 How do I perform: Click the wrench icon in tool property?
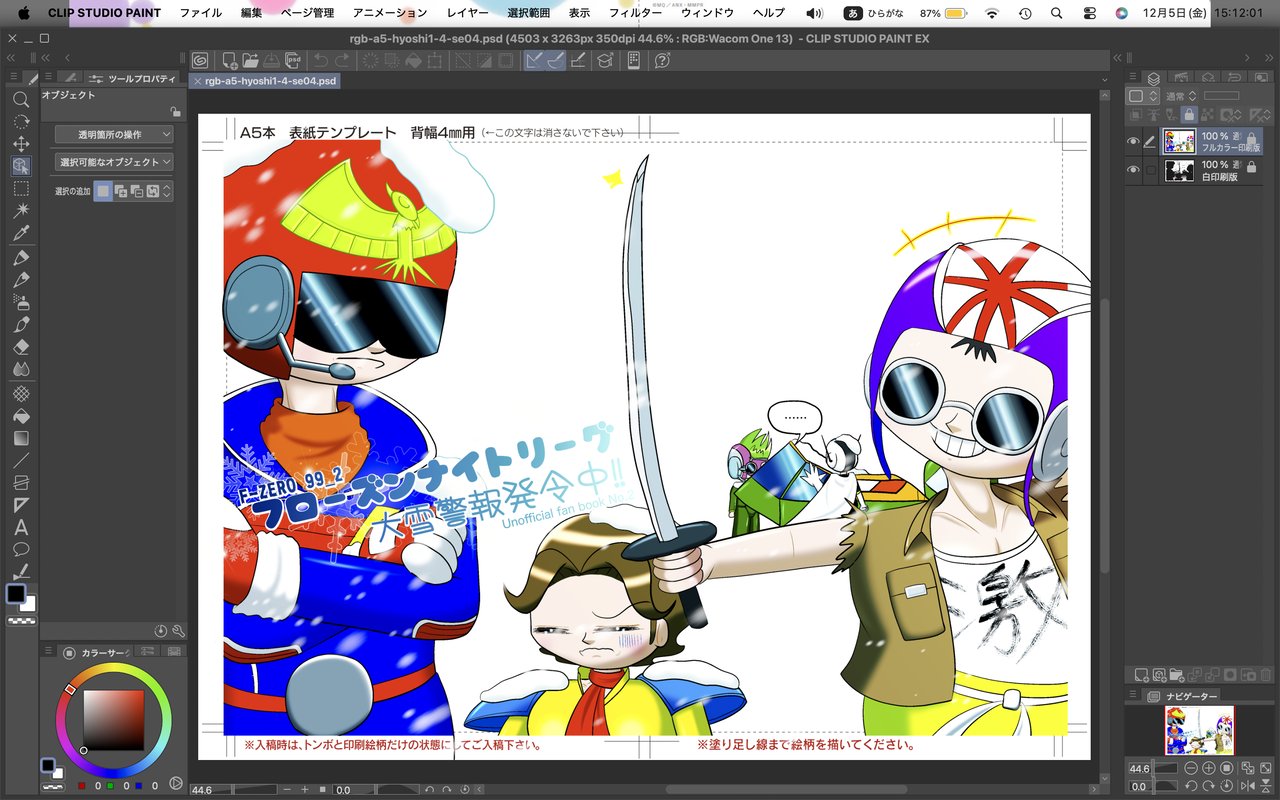coord(179,631)
